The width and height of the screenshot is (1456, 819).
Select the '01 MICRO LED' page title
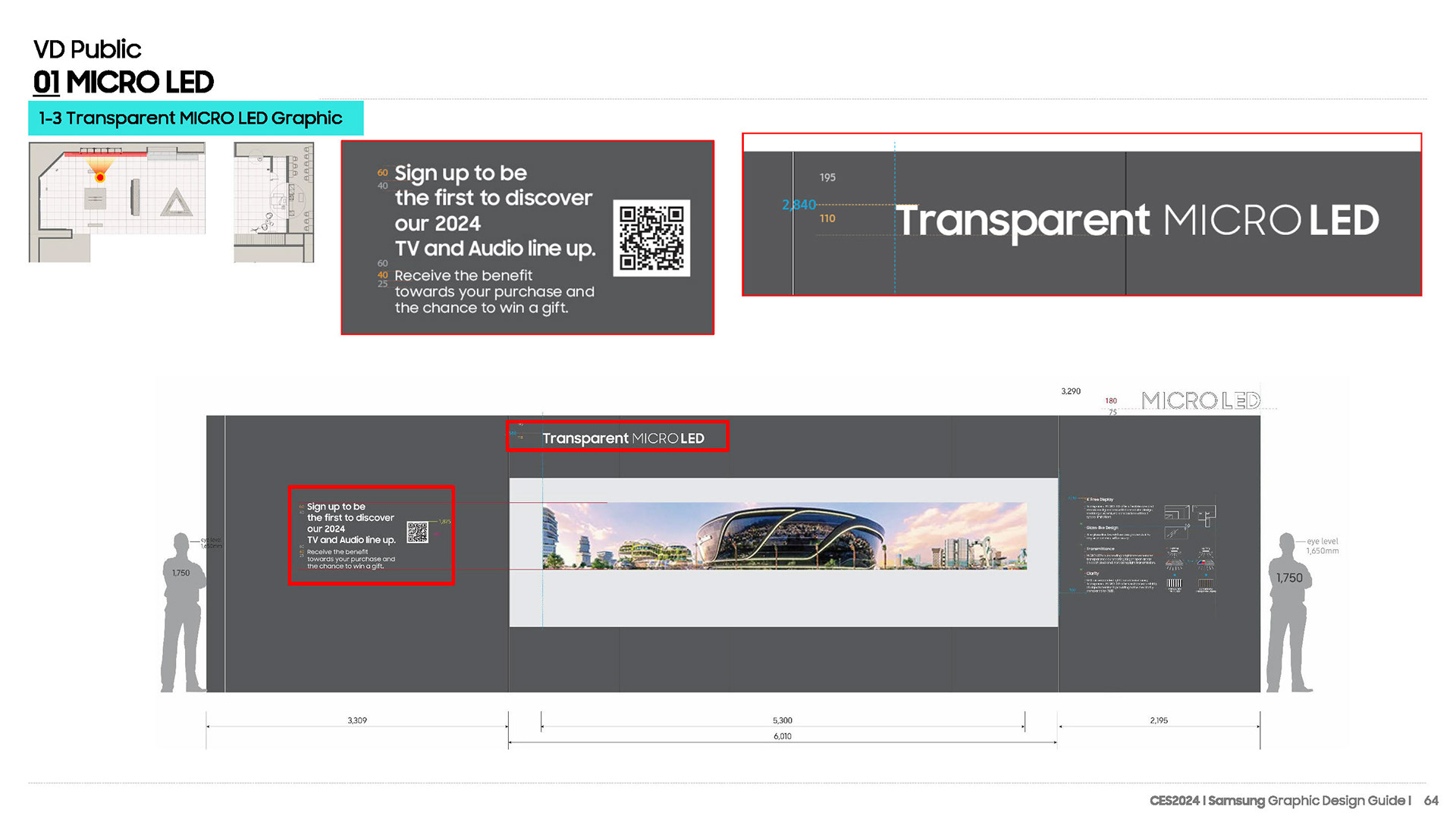[124, 82]
